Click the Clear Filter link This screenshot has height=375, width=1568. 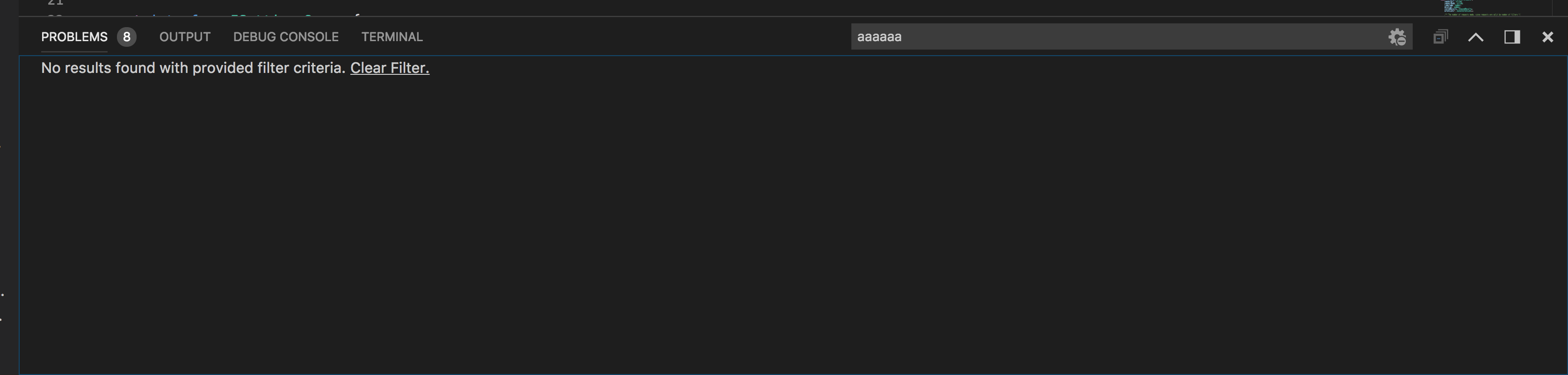(x=390, y=68)
